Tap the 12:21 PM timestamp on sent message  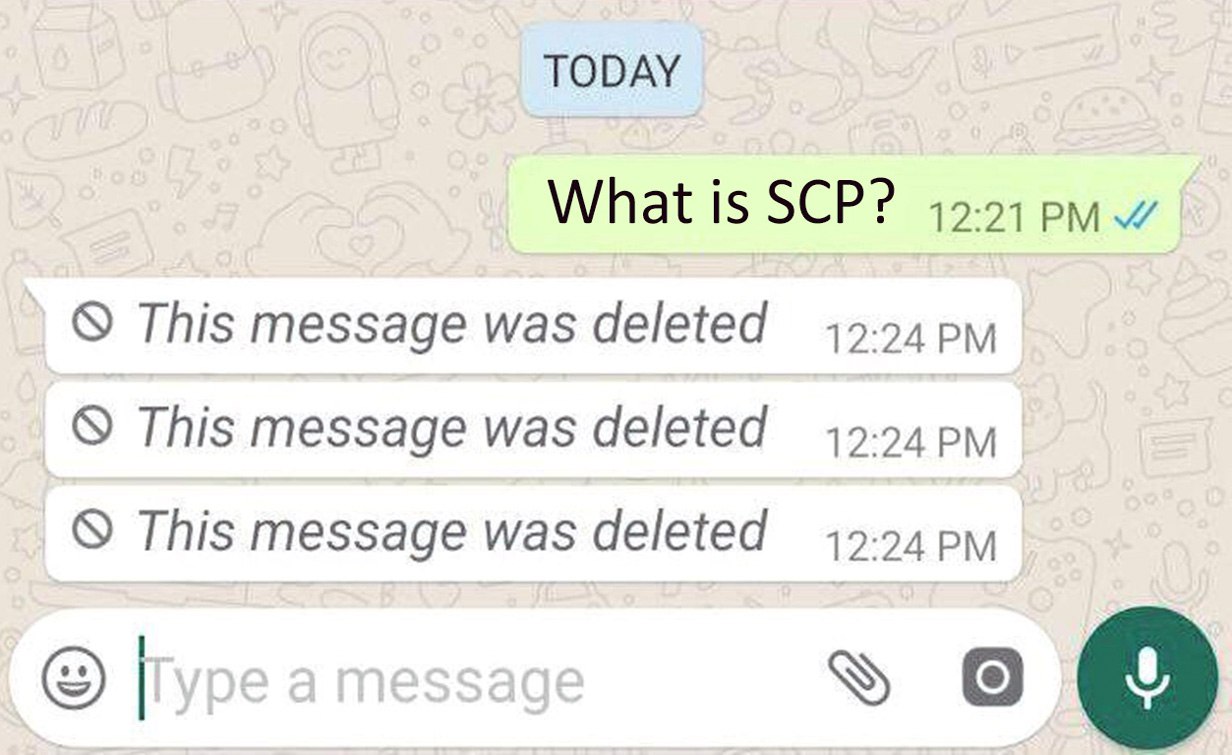point(1014,216)
